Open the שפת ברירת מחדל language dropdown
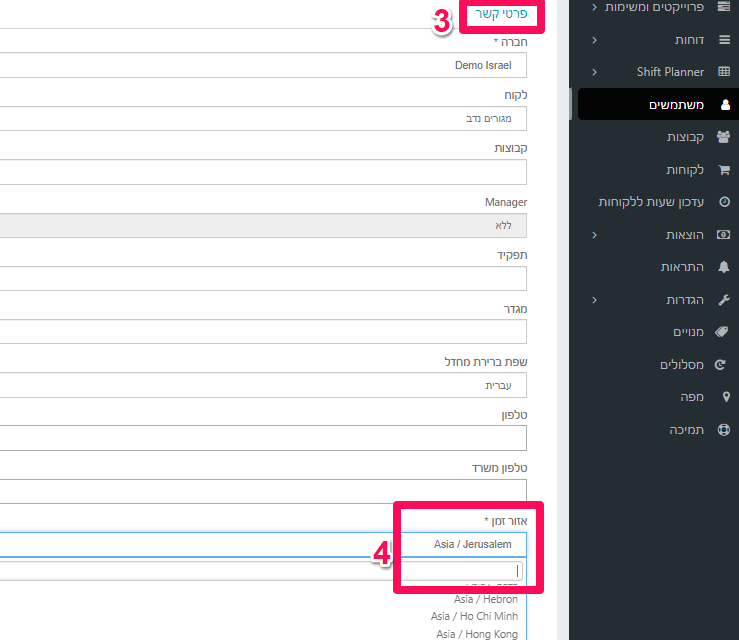This screenshot has height=640, width=739. point(263,385)
